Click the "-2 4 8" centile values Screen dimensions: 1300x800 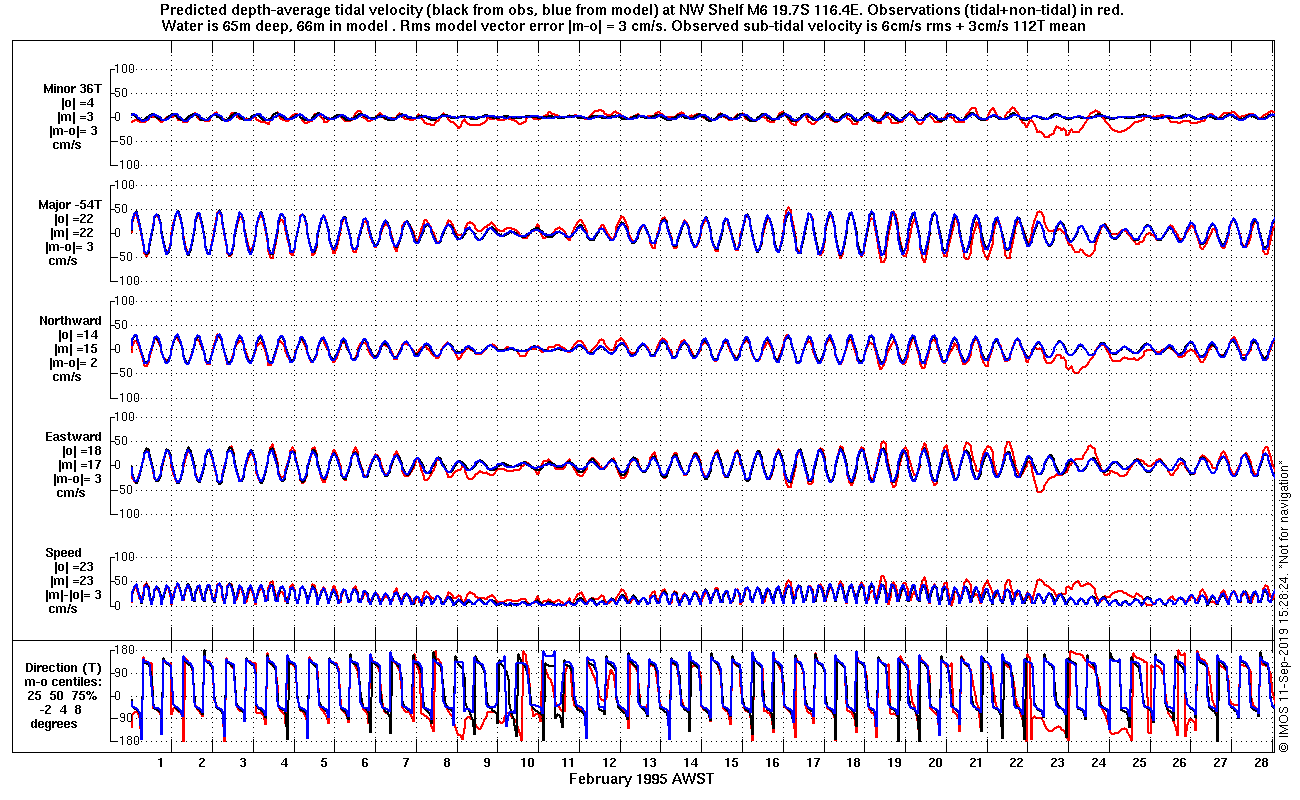point(61,709)
